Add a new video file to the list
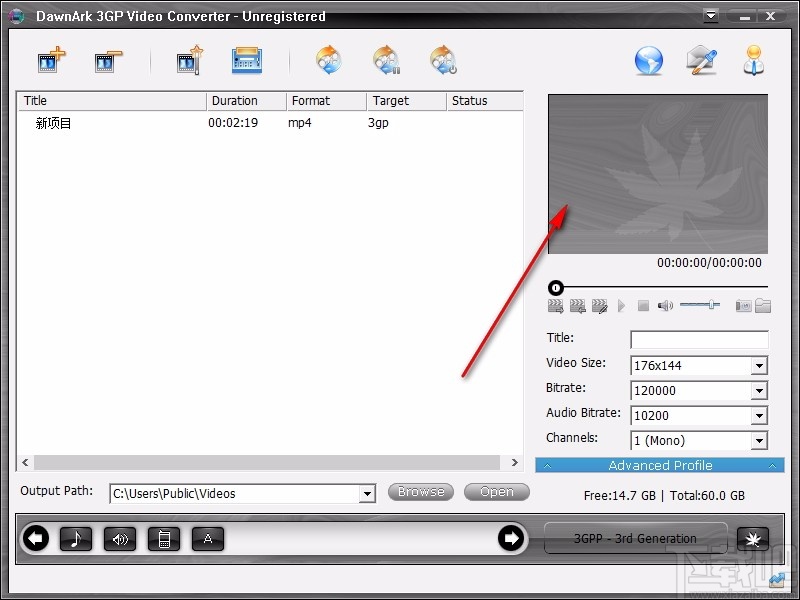The image size is (800, 600). point(50,60)
